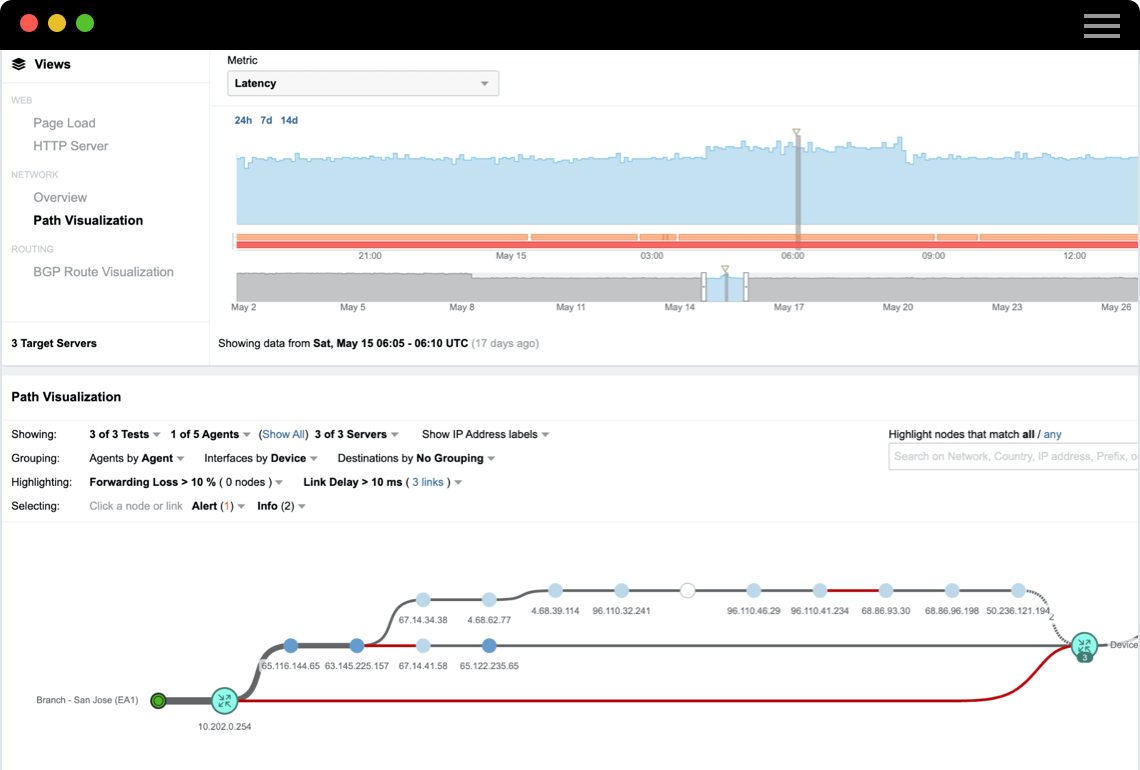Click the white unlabeled hop node

pos(687,591)
